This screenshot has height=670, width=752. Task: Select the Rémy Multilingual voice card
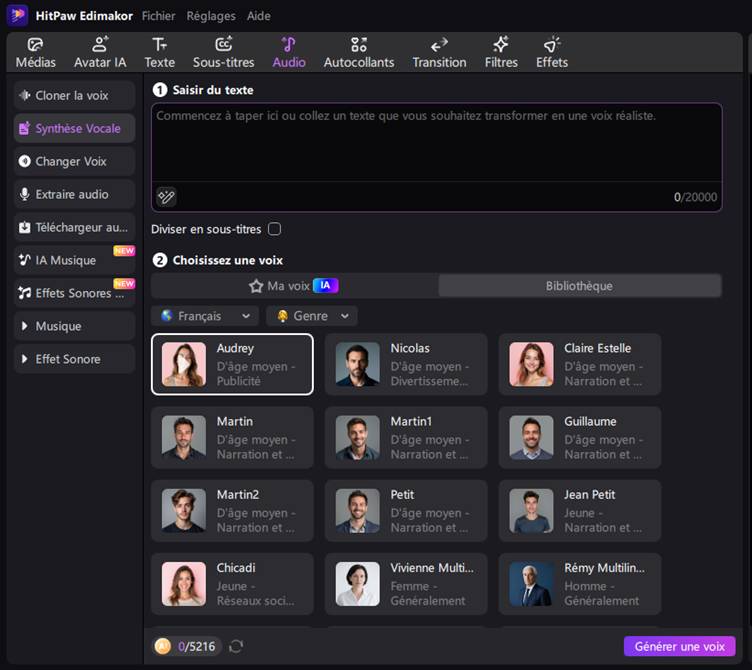[x=580, y=584]
